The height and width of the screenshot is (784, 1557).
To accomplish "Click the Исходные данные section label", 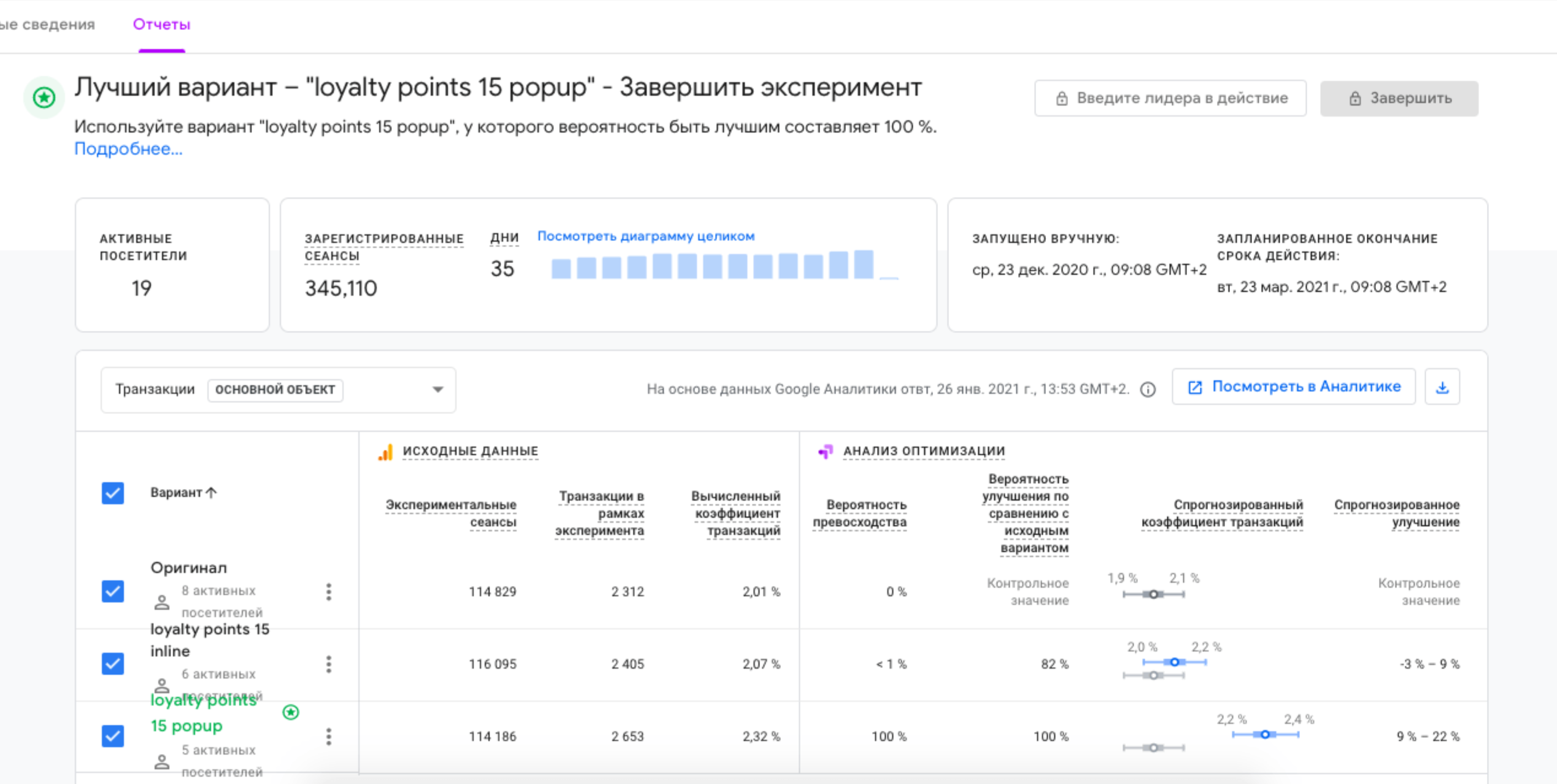I will pos(470,451).
